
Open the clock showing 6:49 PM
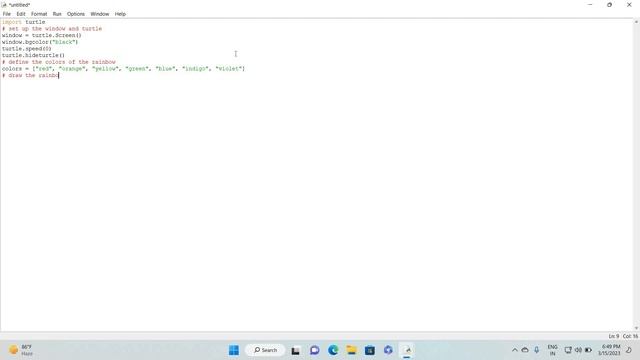(x=609, y=350)
